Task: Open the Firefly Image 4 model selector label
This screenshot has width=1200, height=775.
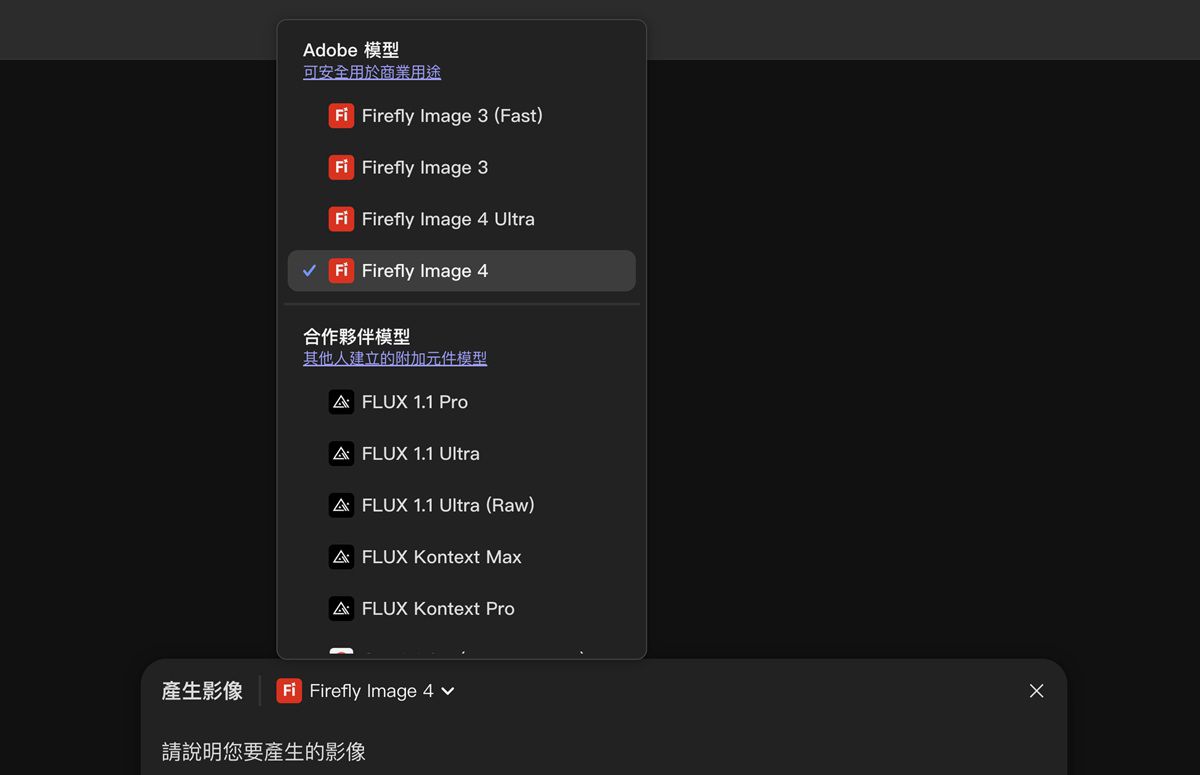Action: click(x=371, y=691)
